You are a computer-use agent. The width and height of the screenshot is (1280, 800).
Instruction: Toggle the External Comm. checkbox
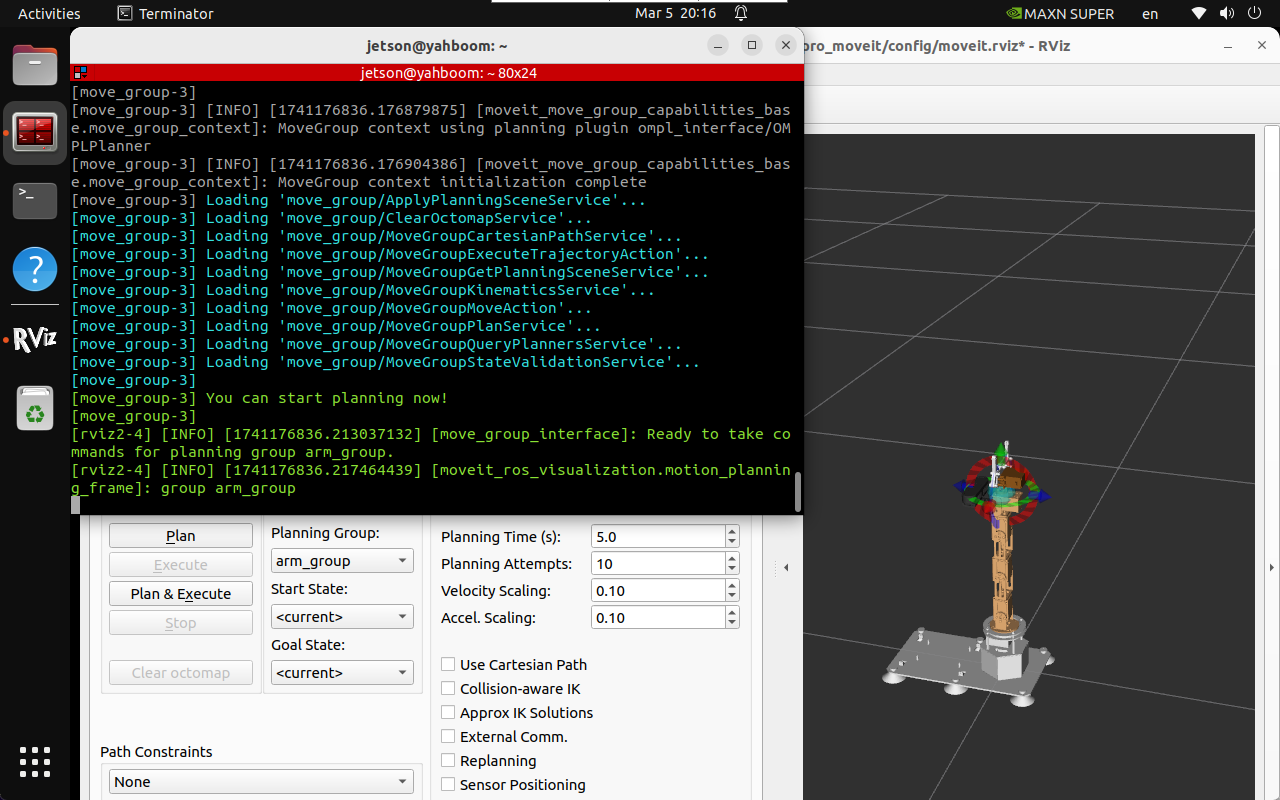(449, 737)
